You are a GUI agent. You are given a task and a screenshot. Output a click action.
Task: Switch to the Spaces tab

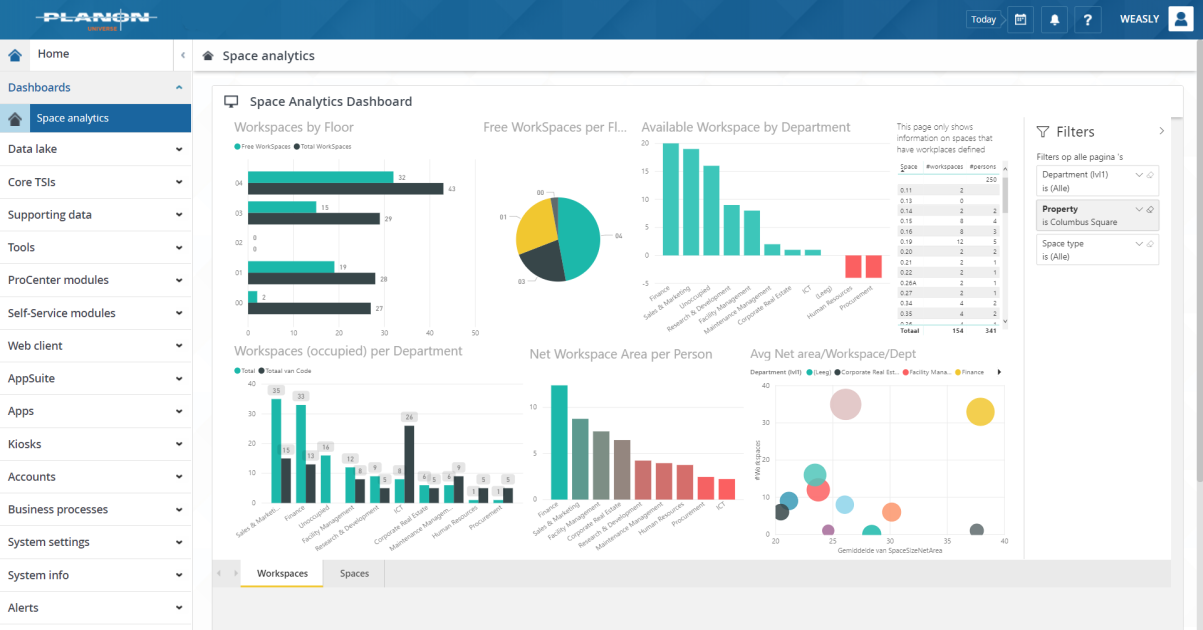[355, 573]
